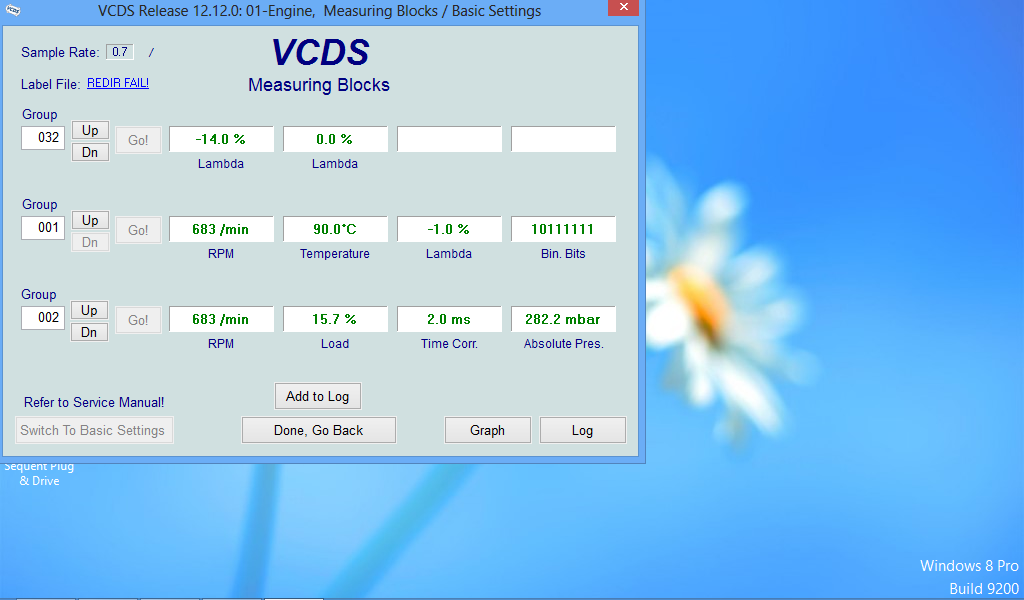Select the 15.7 % Load value
The image size is (1024, 600).
[335, 319]
